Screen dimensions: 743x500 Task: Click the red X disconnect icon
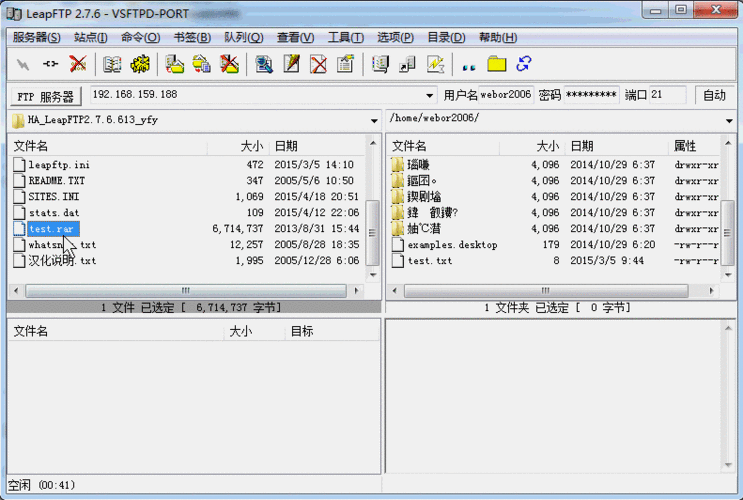pyautogui.click(x=78, y=64)
